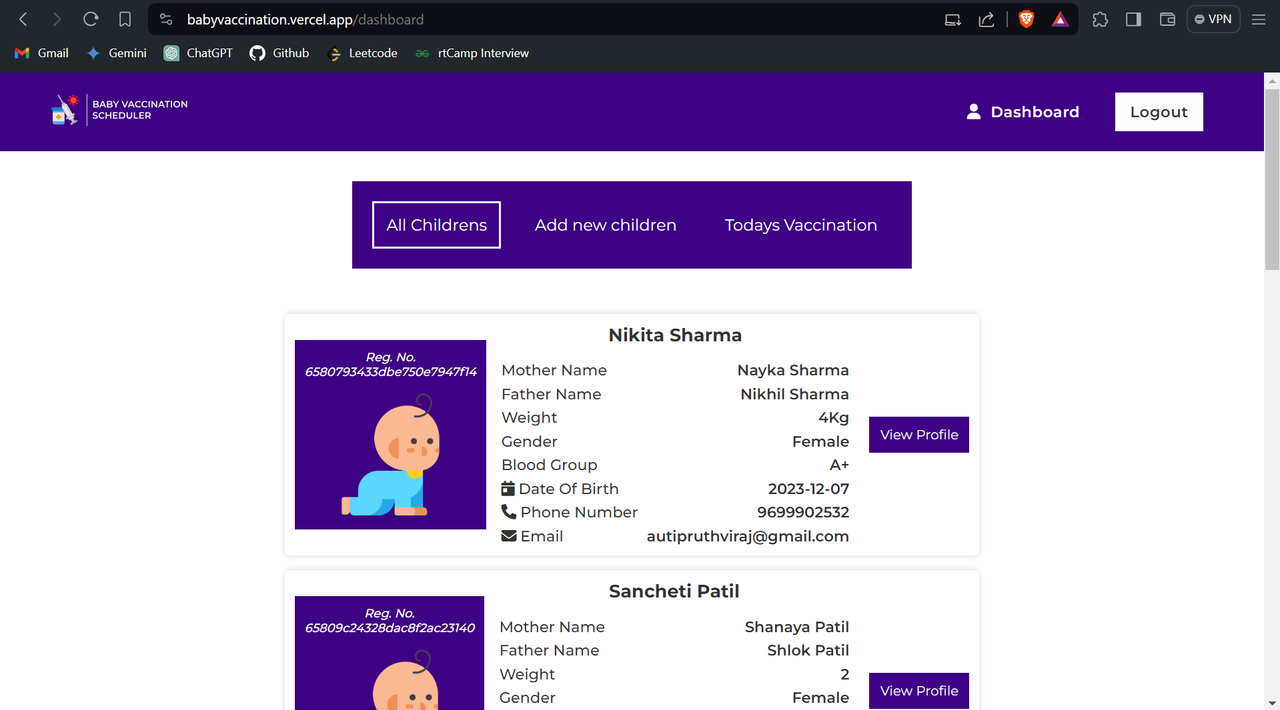The width and height of the screenshot is (1280, 710).
Task: Click Nikita Sharma's baby avatar image
Action: point(391,455)
